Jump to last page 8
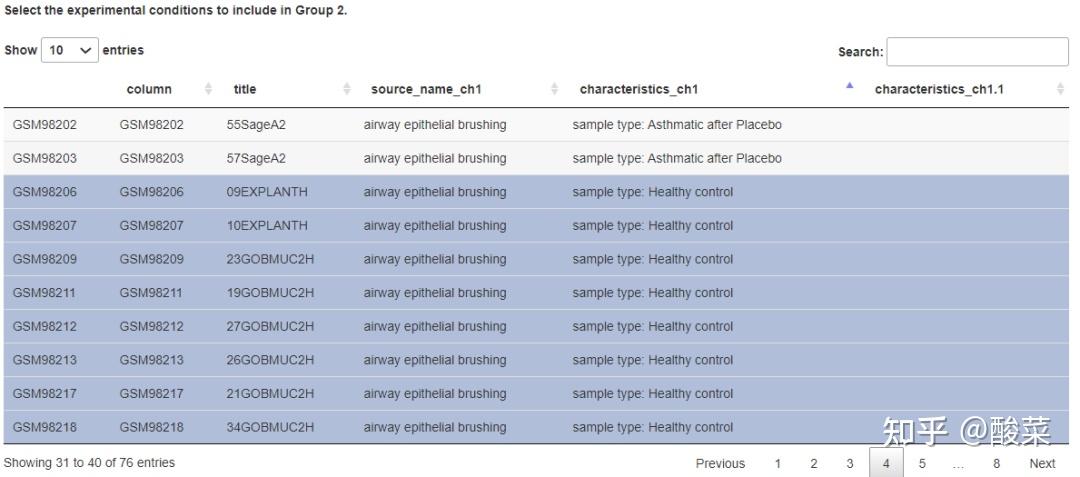Screen dimensions: 1080x477 coord(996,463)
